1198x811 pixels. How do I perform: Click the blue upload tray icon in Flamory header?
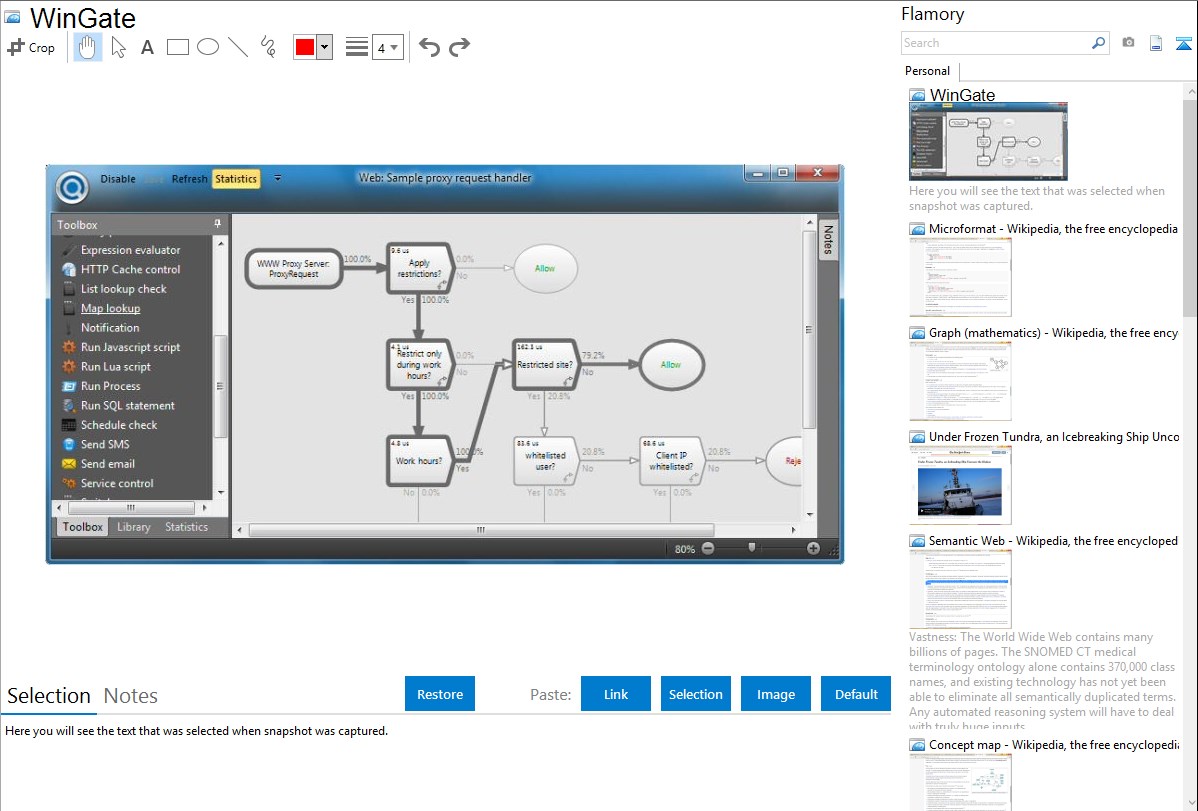click(1183, 43)
